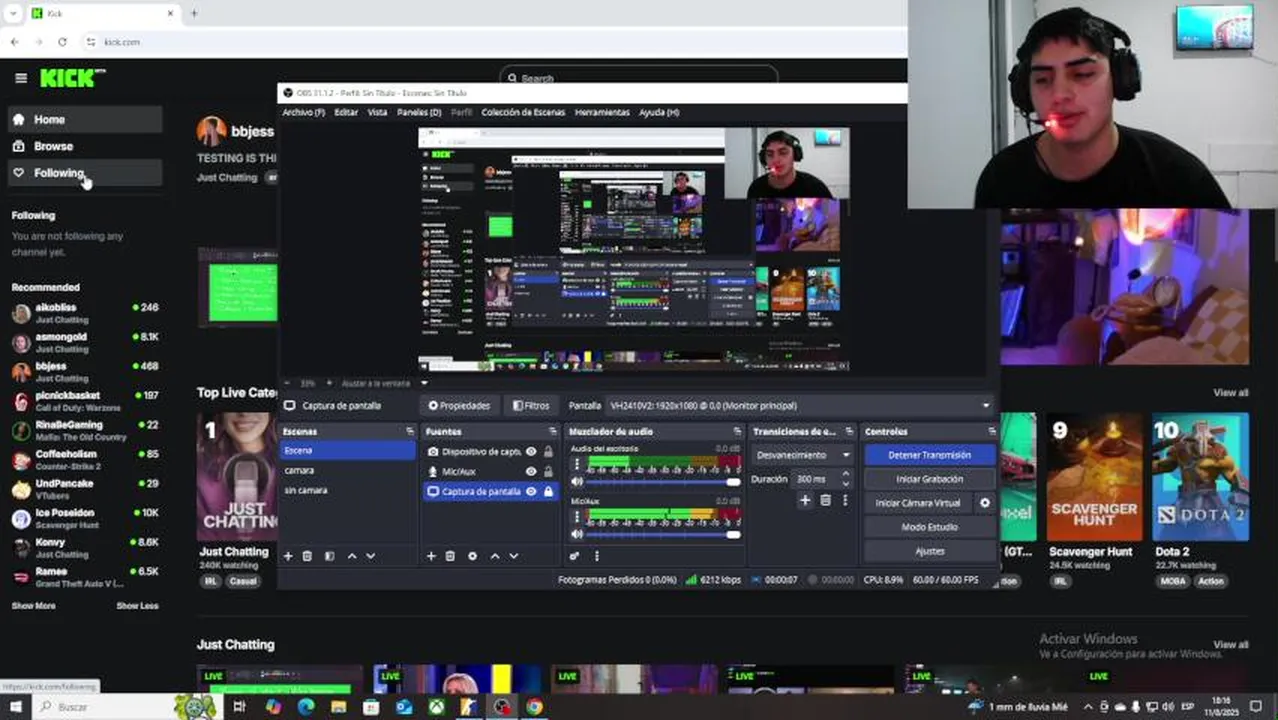Open Fuentes panel dock options icon
The width and height of the screenshot is (1278, 720).
point(553,432)
